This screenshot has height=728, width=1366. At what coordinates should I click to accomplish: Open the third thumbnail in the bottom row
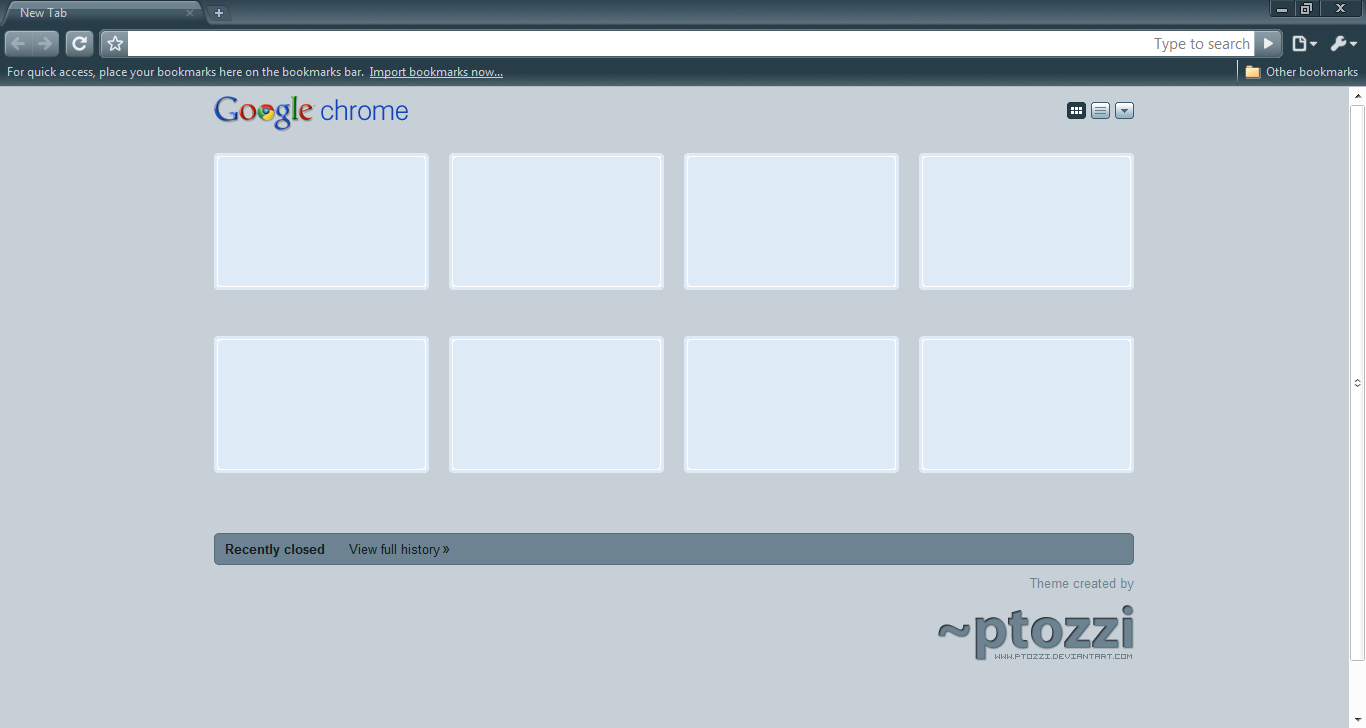point(791,404)
